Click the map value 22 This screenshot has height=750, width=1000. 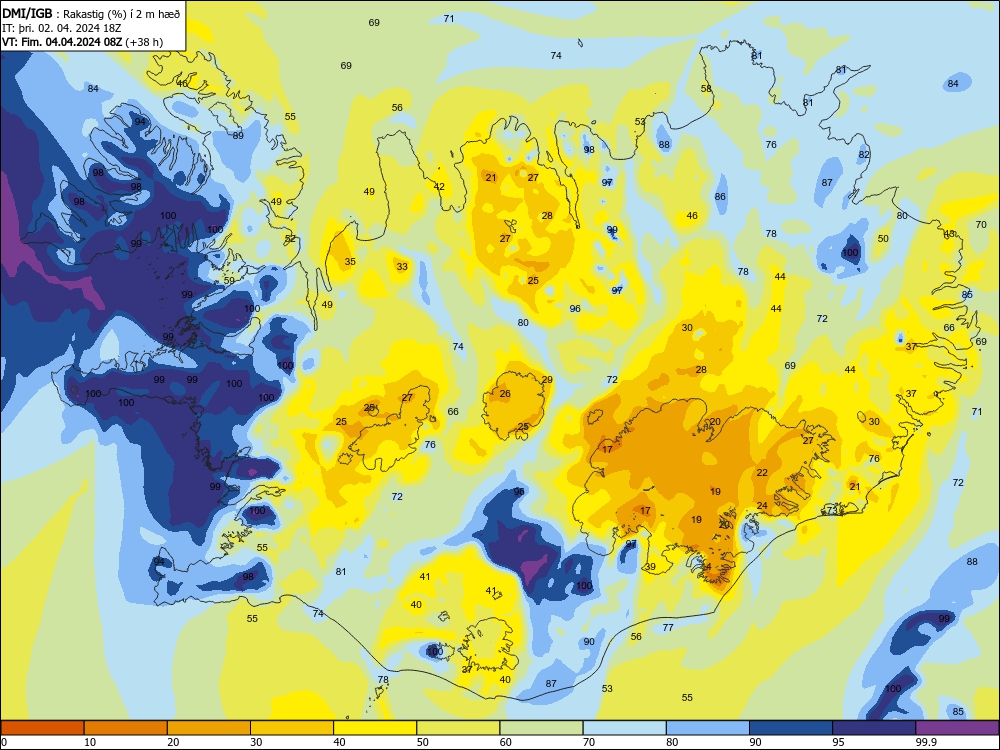762,473
